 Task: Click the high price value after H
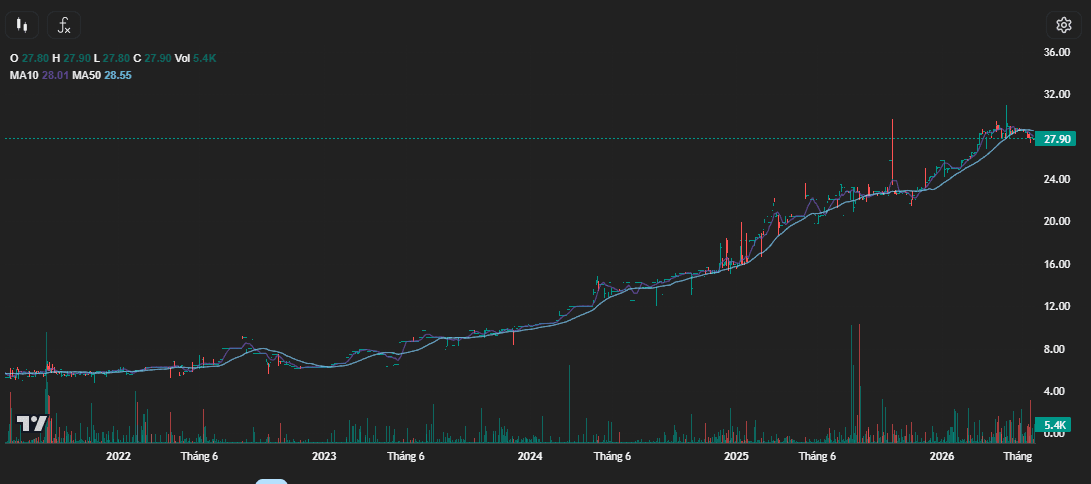pyautogui.click(x=77, y=58)
